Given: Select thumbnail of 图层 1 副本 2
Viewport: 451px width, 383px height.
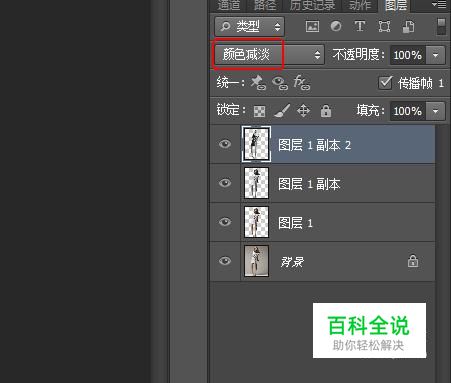Looking at the screenshot, I should (x=256, y=144).
